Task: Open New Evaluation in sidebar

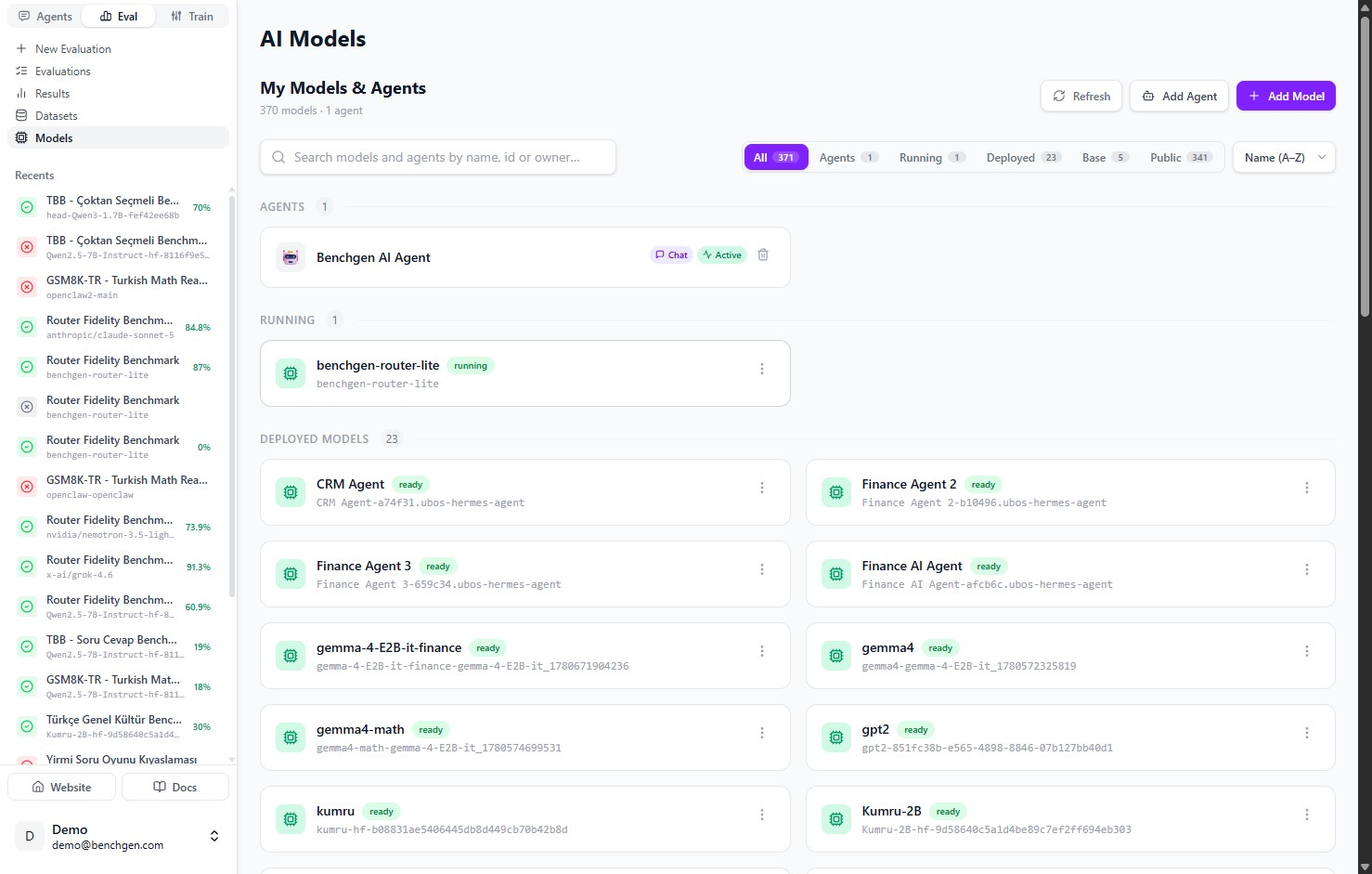Action: [118, 48]
